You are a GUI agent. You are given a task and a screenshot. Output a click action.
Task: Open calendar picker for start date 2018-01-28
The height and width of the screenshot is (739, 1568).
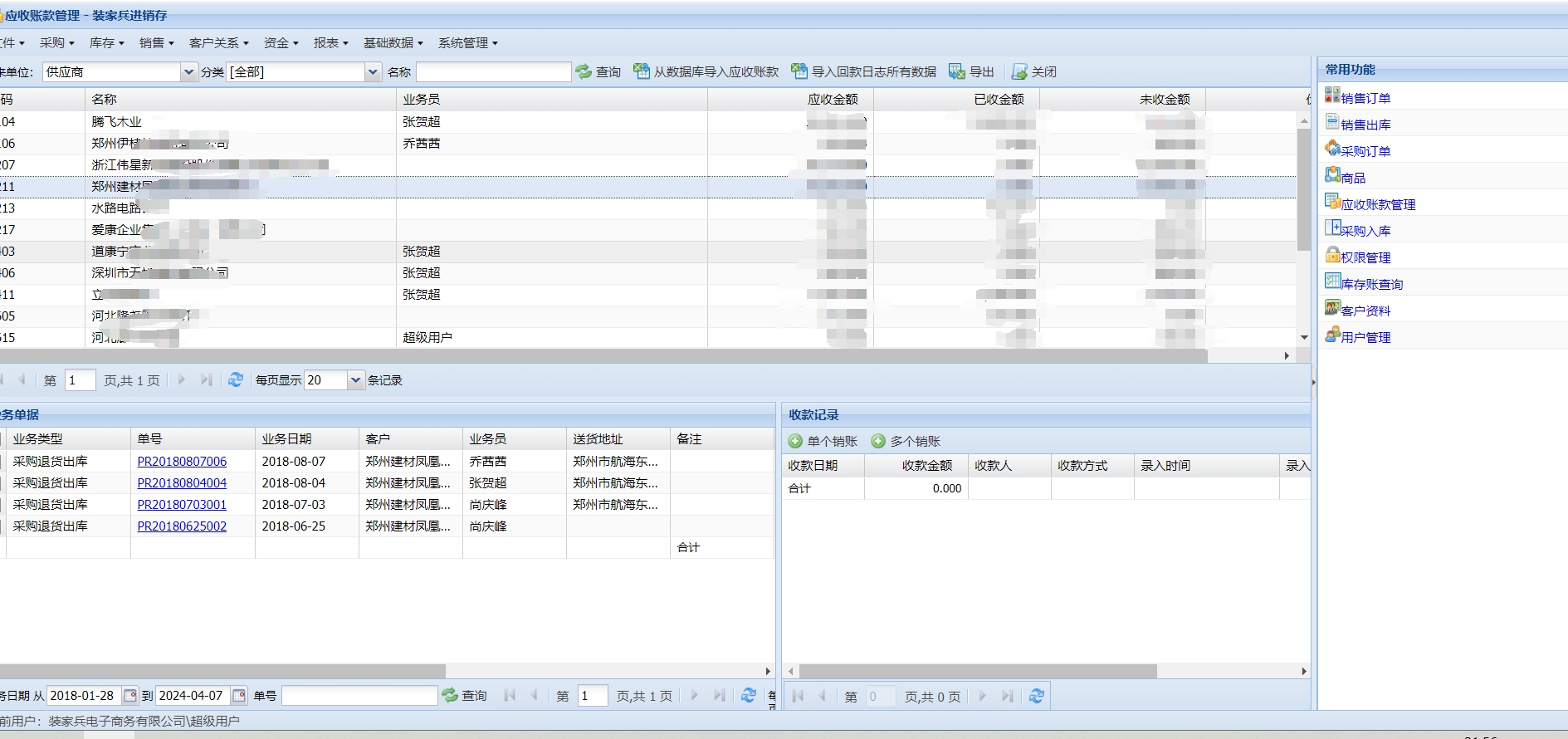130,695
